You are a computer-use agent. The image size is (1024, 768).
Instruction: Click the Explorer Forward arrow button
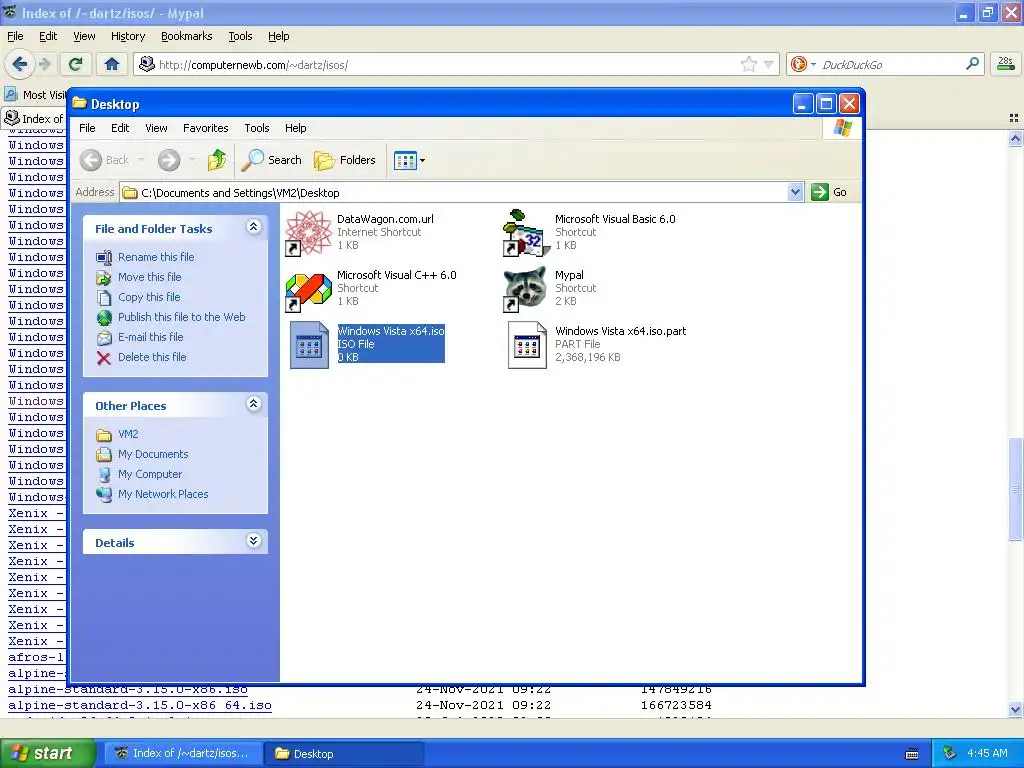tap(168, 160)
